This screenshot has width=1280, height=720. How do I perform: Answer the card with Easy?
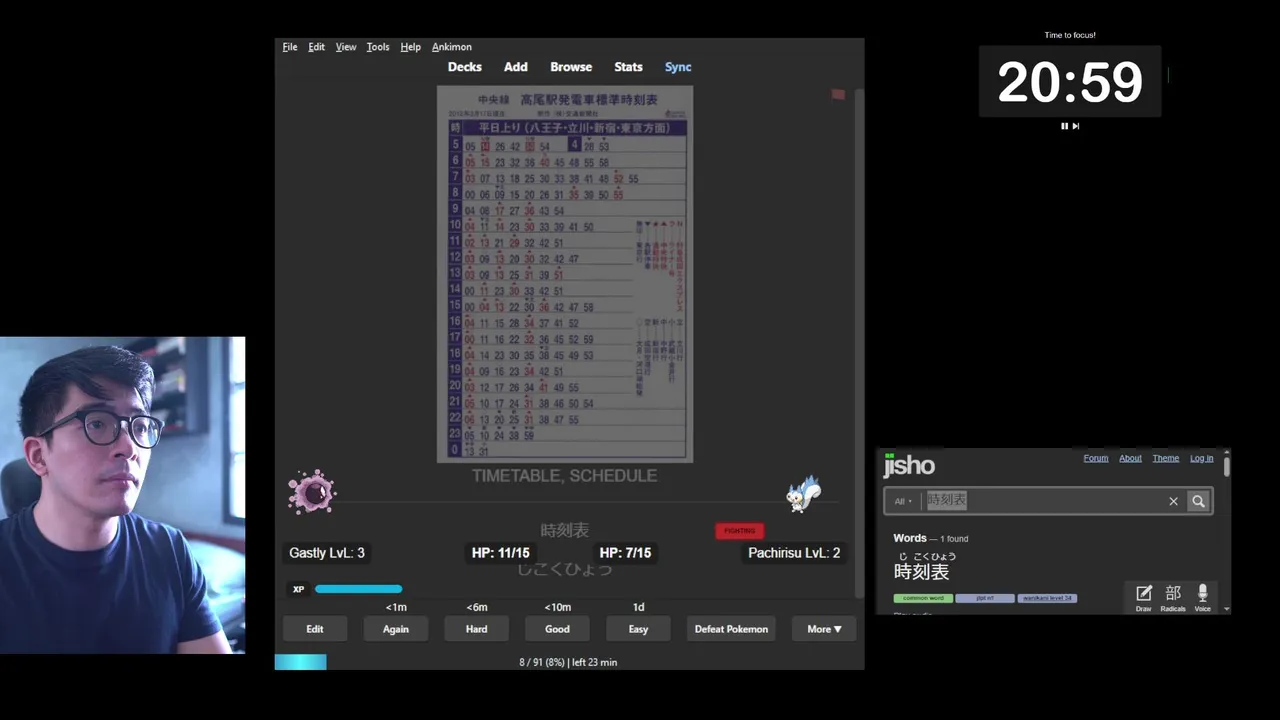(638, 629)
